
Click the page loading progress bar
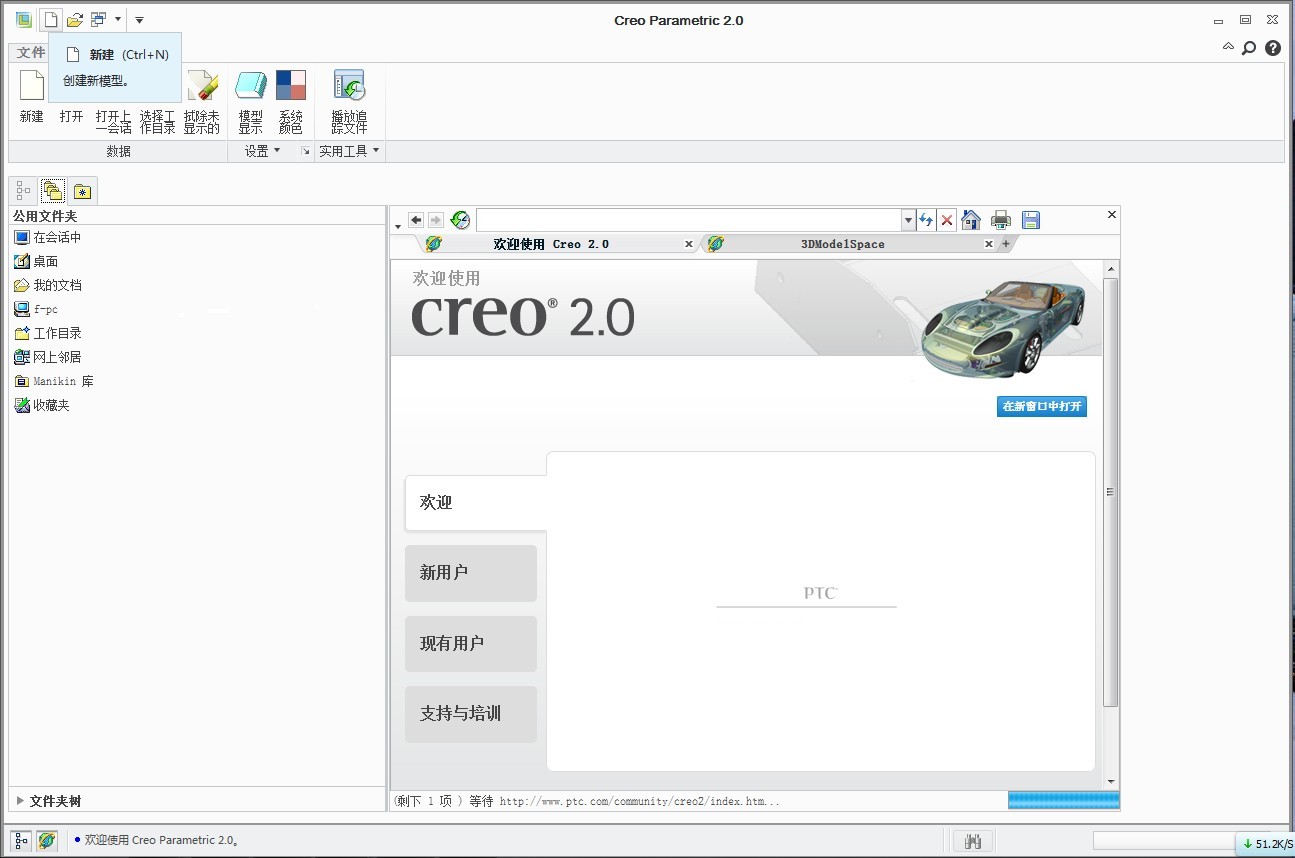1064,800
